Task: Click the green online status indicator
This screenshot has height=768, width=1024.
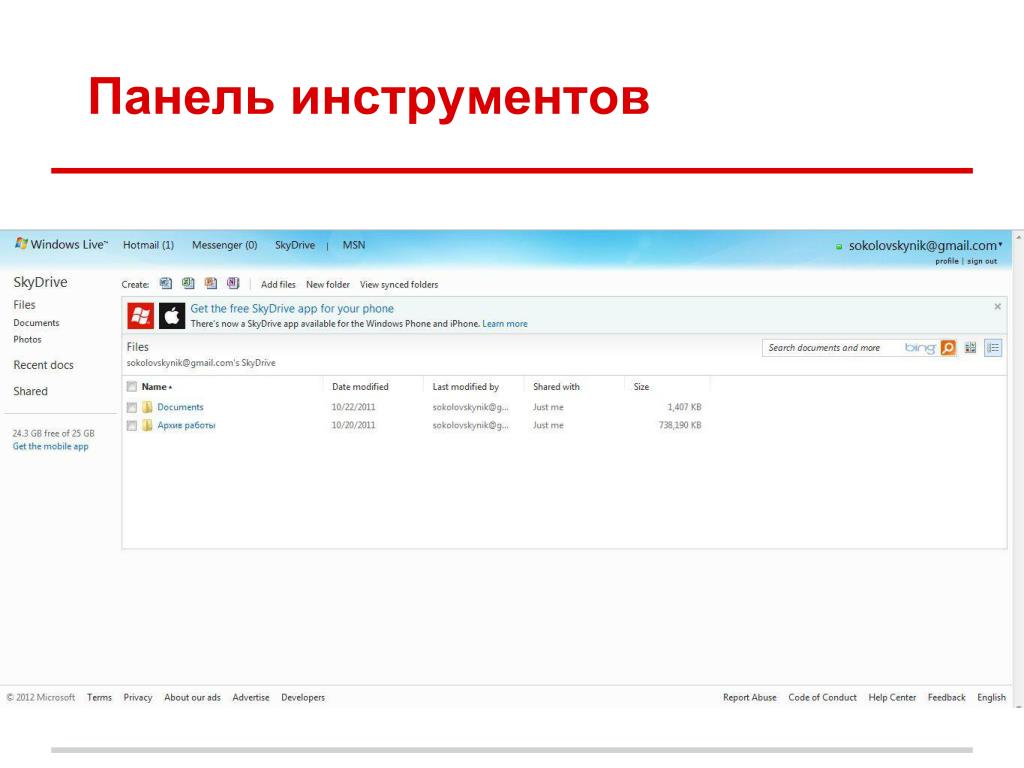Action: [839, 247]
